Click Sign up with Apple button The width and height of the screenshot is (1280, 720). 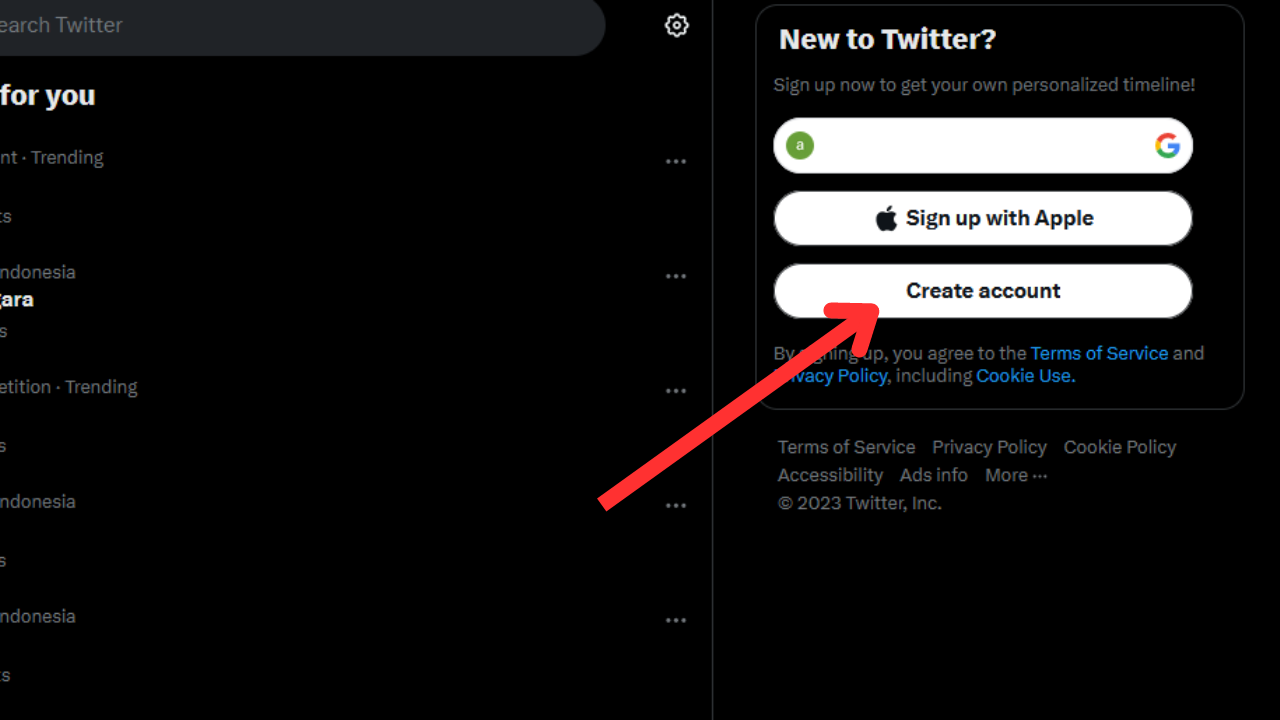(983, 218)
